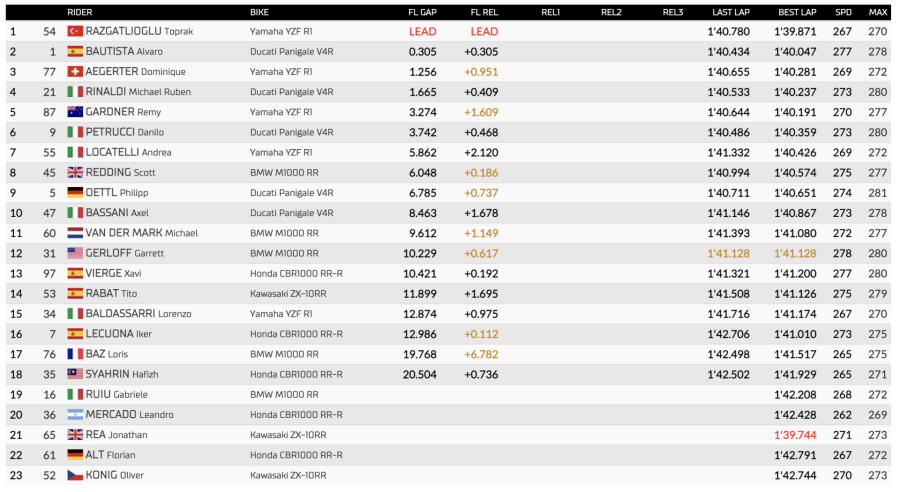The height and width of the screenshot is (492, 900).
Task: Click the LEAD text in FL GAP column
Action: (422, 32)
